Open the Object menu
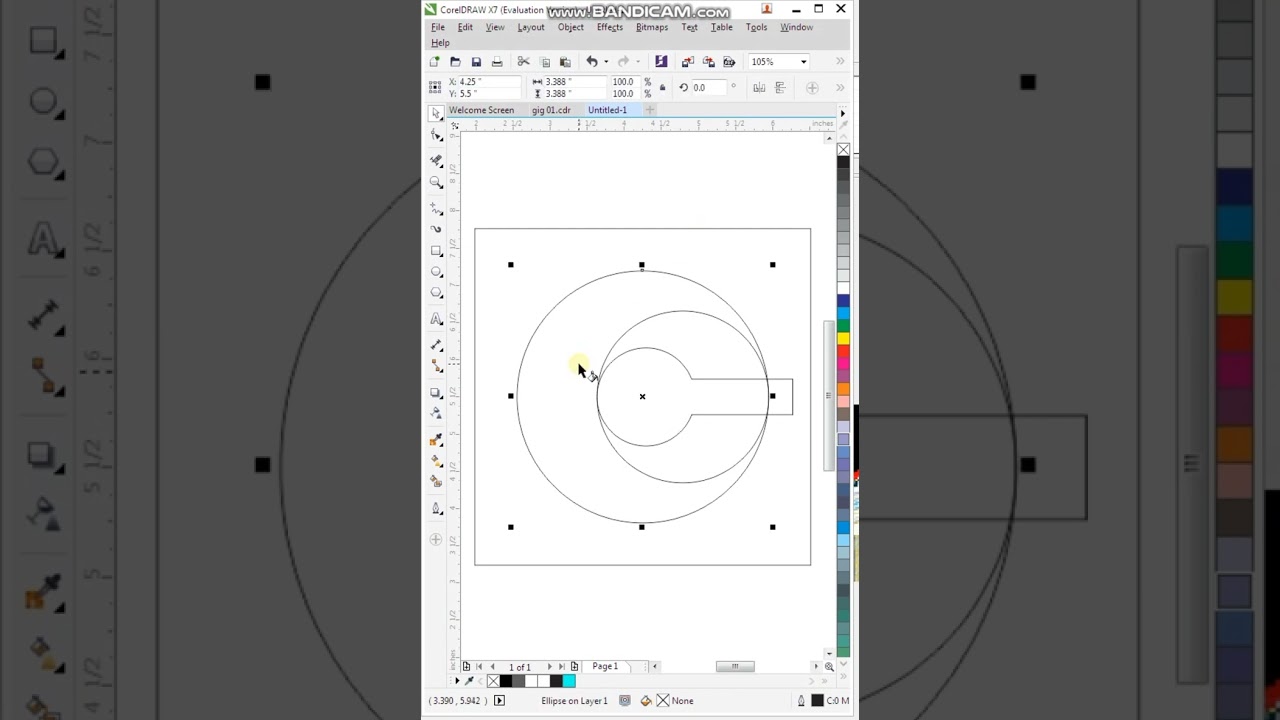This screenshot has height=720, width=1280. 571,27
